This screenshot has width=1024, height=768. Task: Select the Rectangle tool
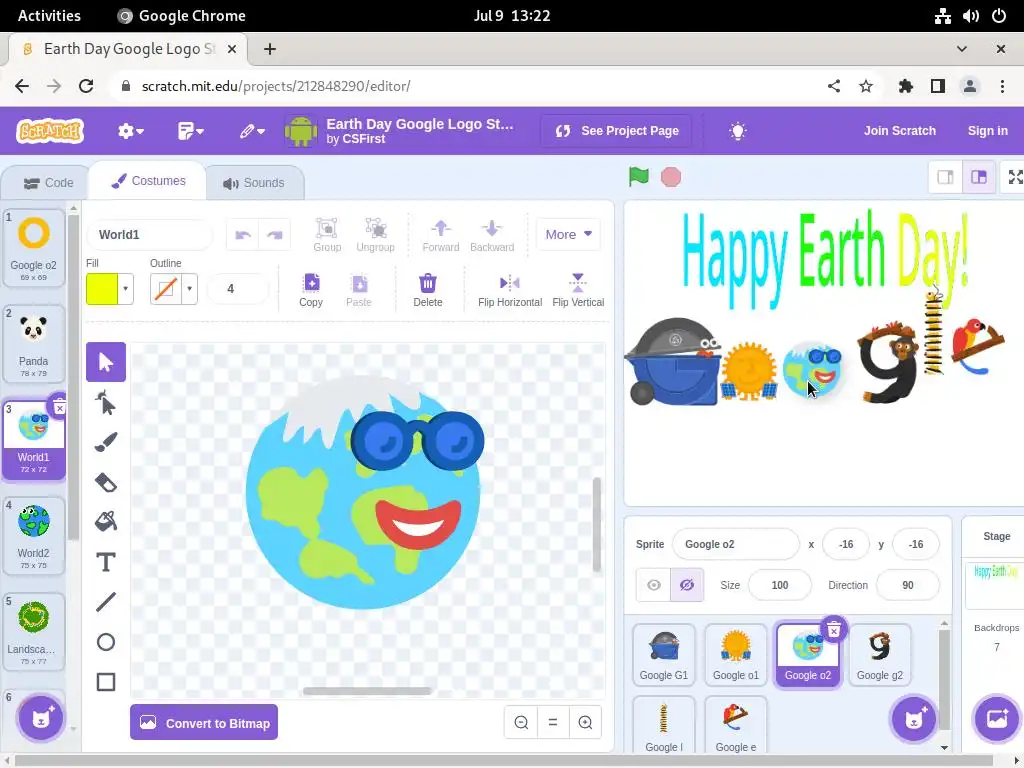(106, 682)
